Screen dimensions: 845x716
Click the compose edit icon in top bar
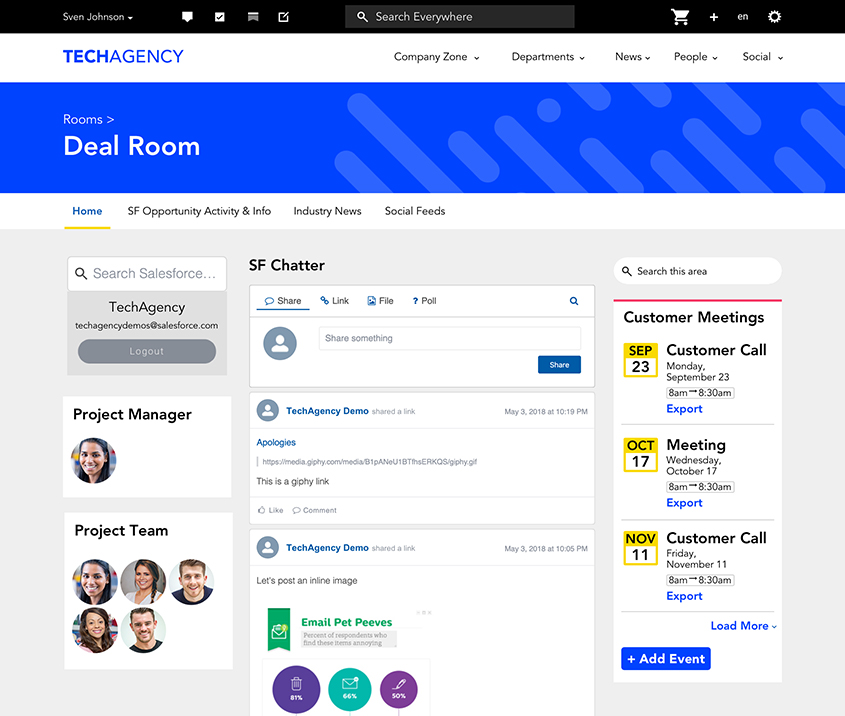point(283,17)
